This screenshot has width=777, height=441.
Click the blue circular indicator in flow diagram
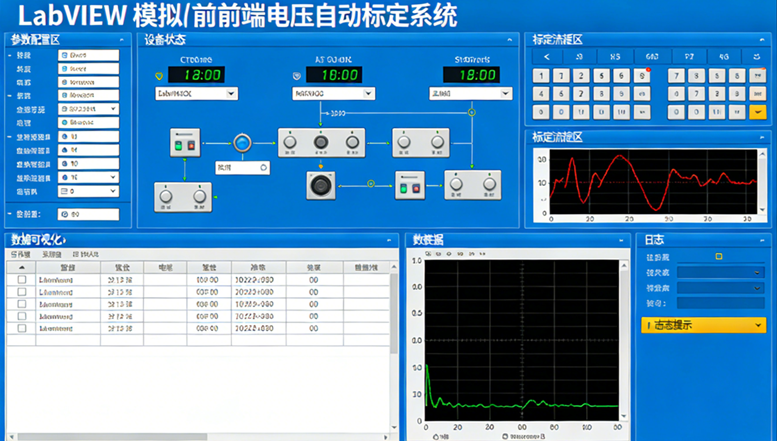point(244,143)
